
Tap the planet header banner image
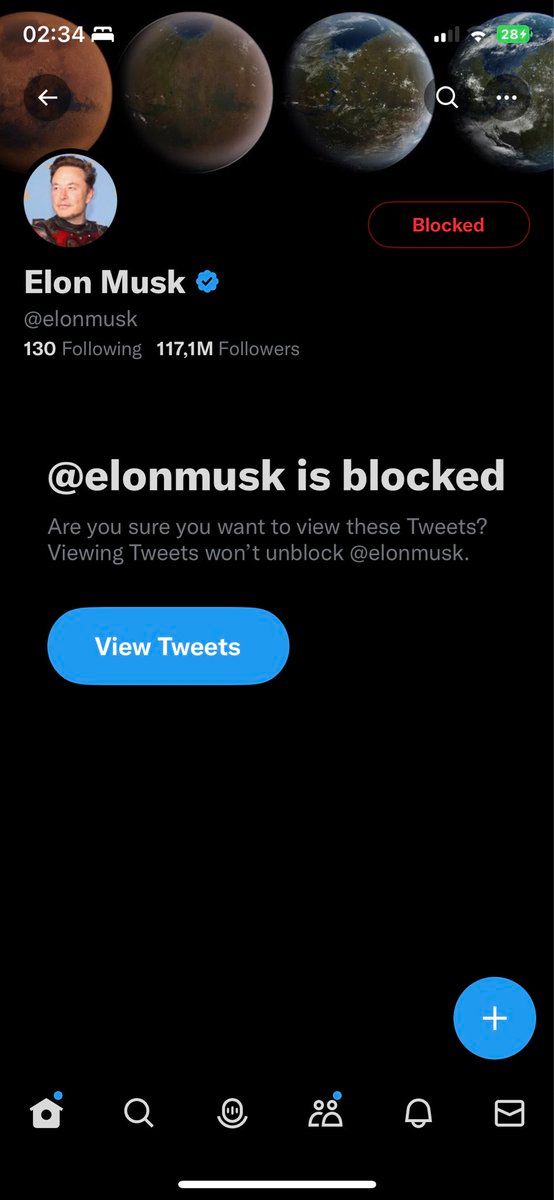click(277, 86)
